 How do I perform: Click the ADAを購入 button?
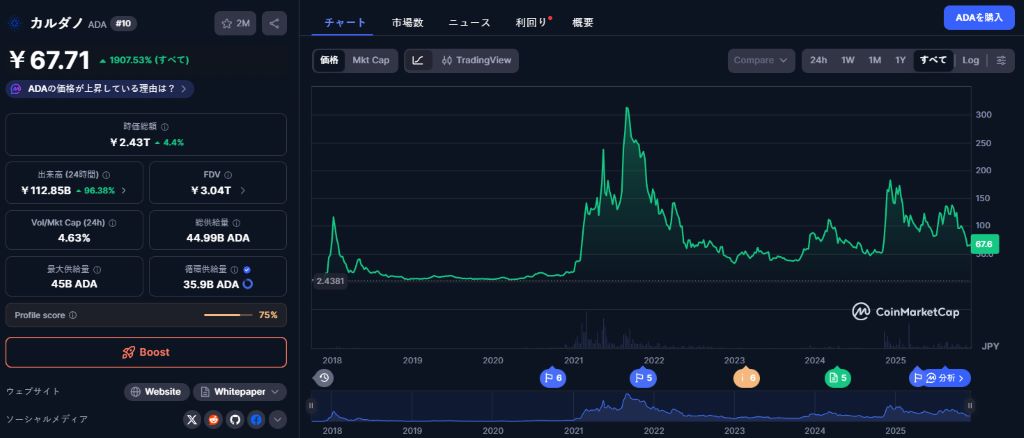979,18
